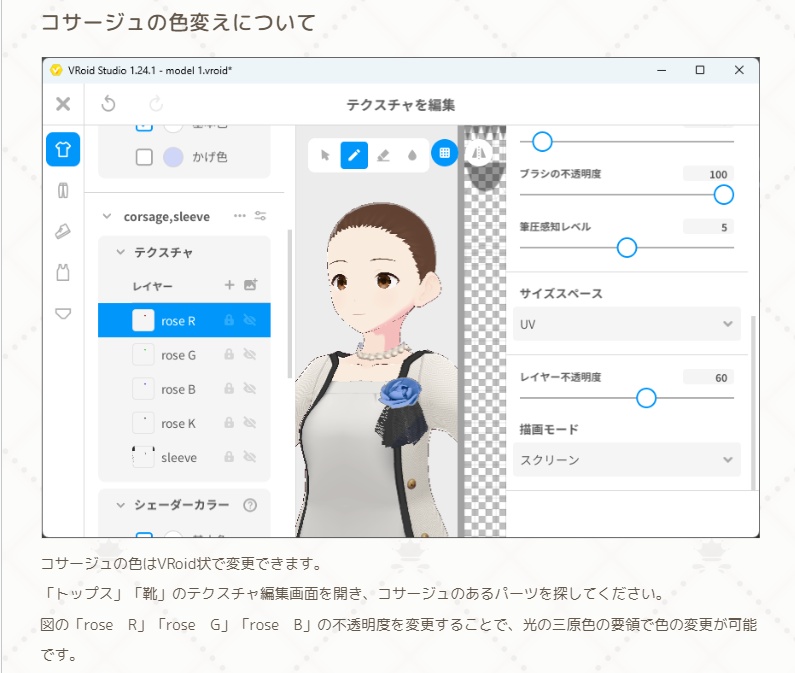Click the redo arrow icon
Viewport: 795px width, 673px height.
coord(156,104)
